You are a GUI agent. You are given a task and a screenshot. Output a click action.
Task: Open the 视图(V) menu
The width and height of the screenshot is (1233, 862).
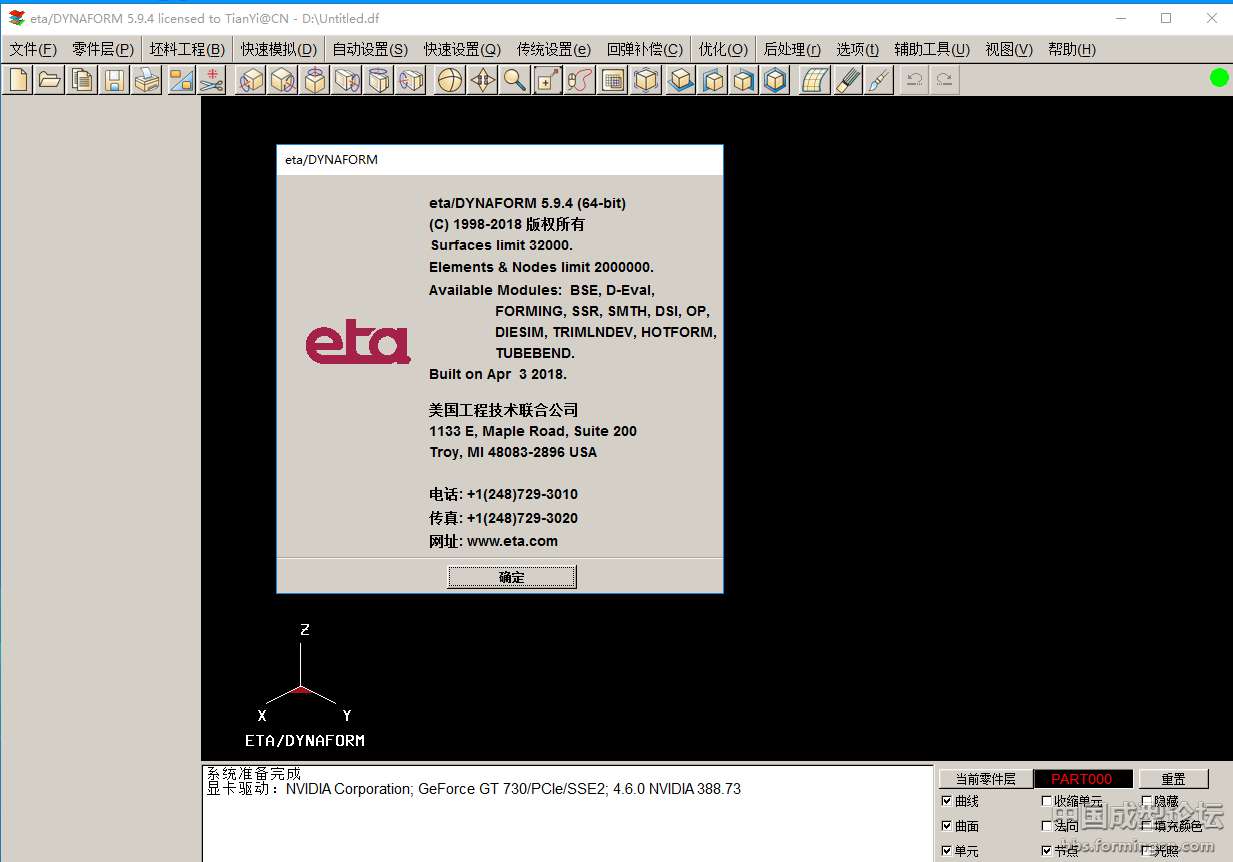coord(1009,49)
